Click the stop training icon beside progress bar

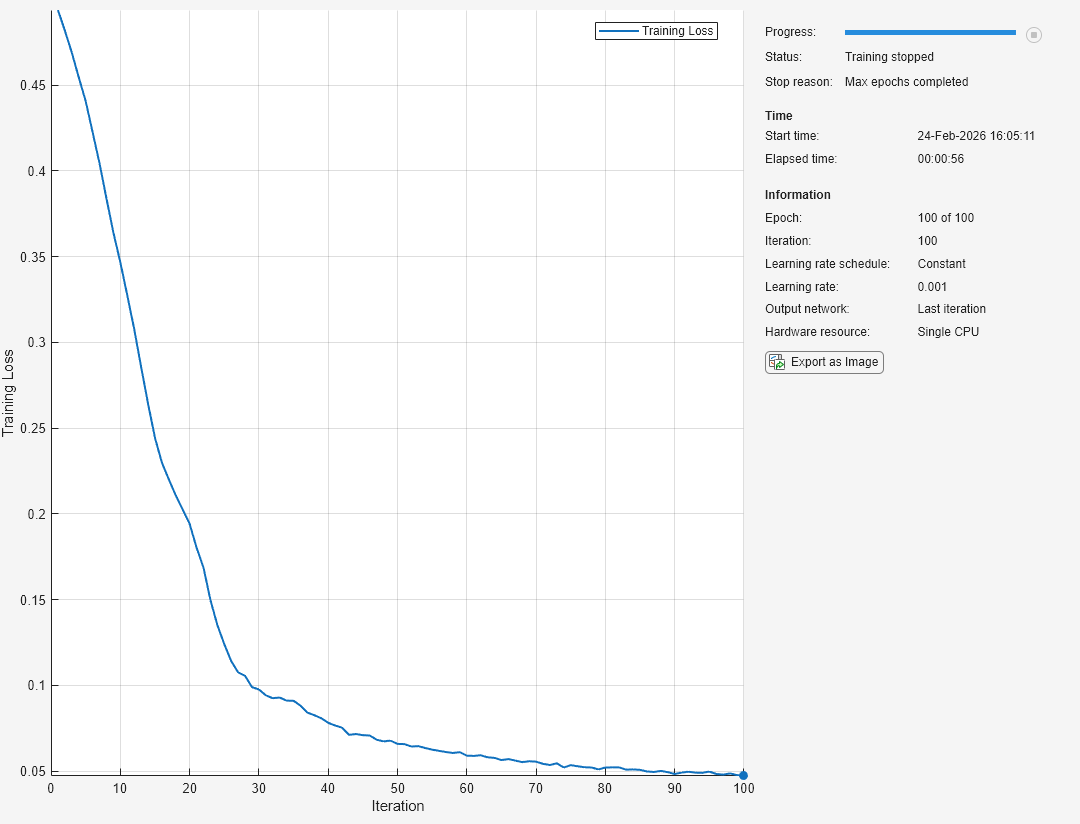click(1033, 34)
